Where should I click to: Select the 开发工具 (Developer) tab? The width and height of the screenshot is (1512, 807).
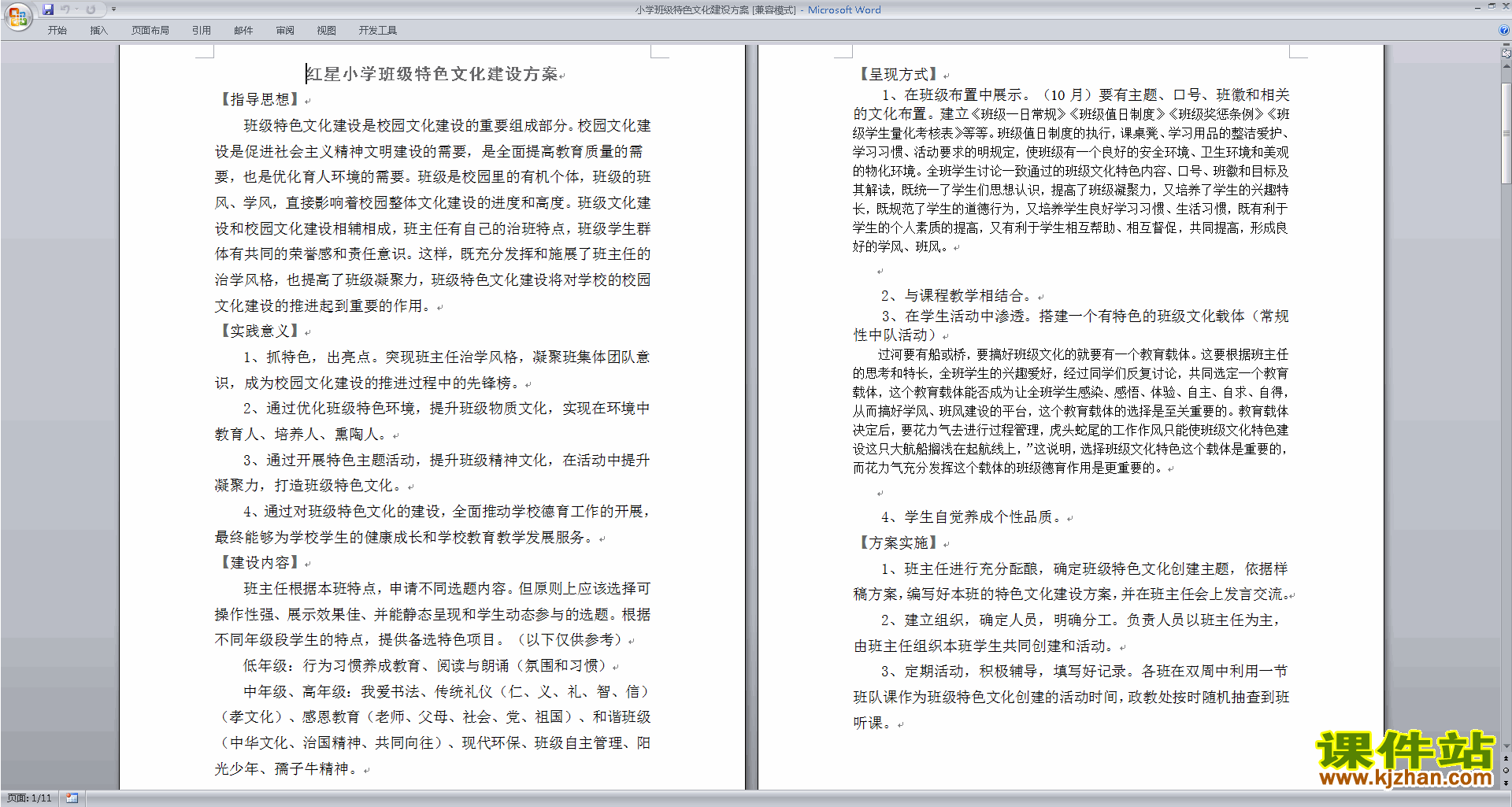[378, 30]
